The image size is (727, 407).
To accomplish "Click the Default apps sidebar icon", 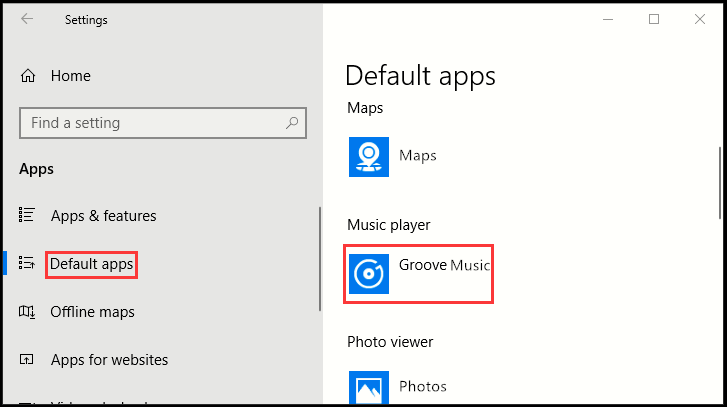I will (x=26, y=263).
